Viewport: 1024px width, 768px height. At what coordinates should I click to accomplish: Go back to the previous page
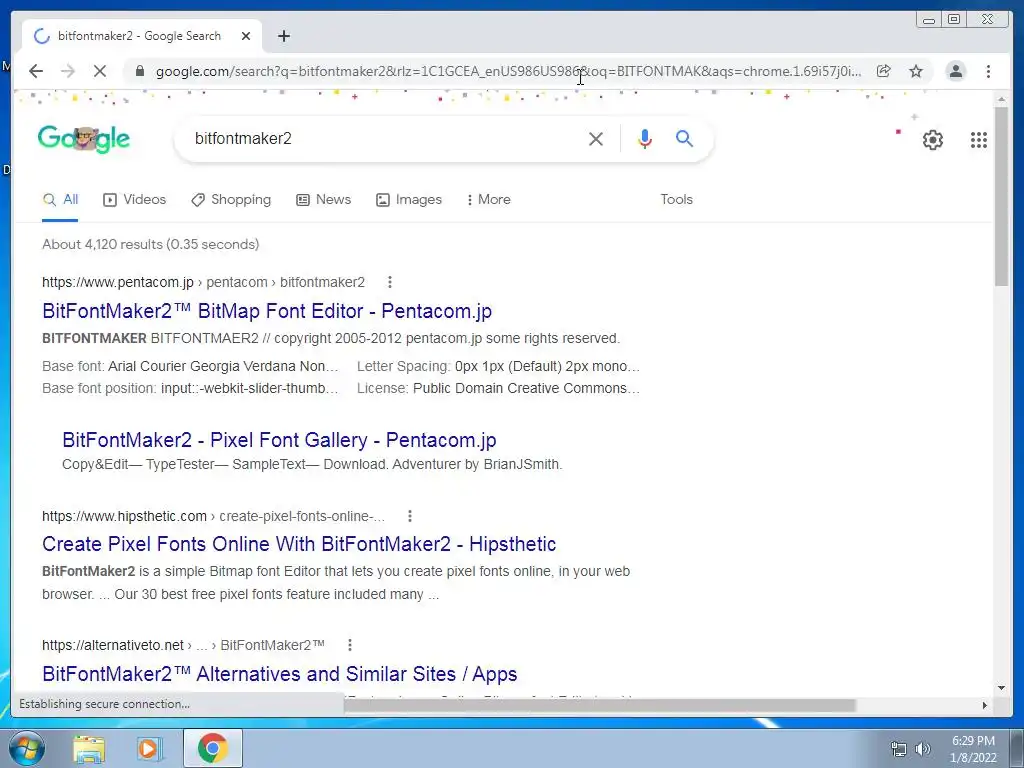(x=36, y=71)
